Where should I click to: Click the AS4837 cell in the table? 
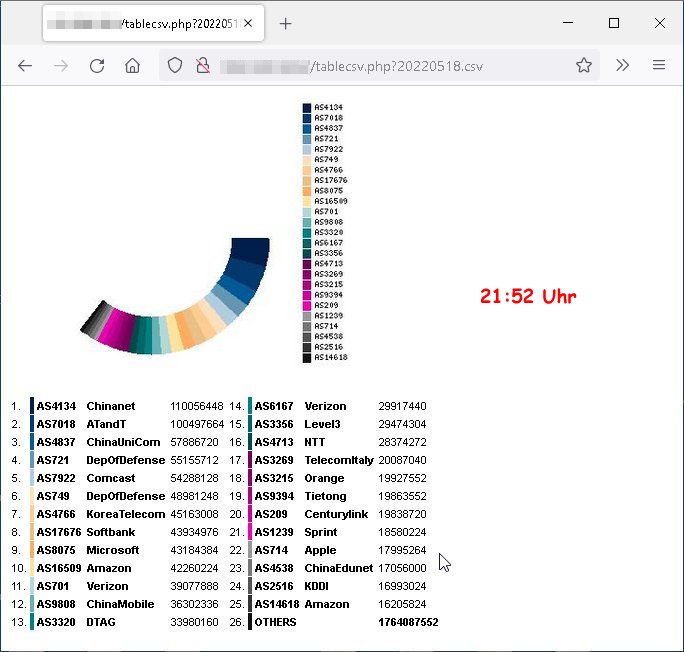56,442
